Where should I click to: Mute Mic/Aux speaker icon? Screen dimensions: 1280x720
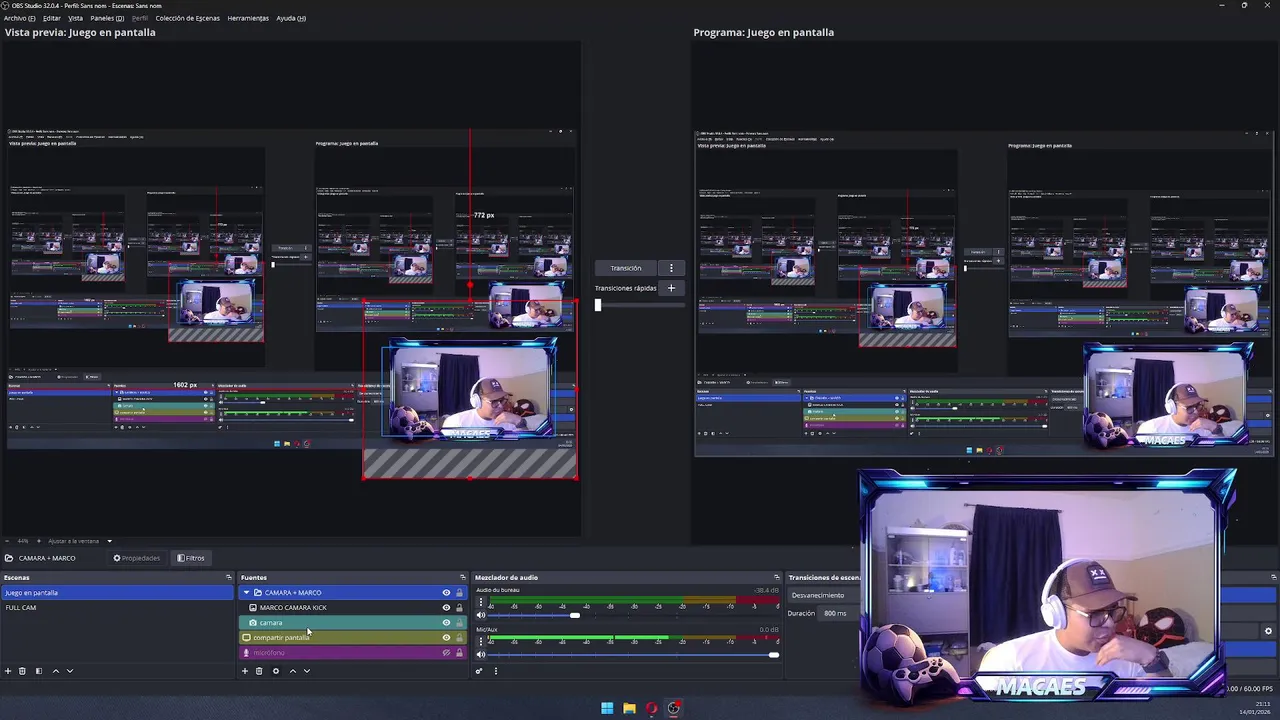(481, 654)
